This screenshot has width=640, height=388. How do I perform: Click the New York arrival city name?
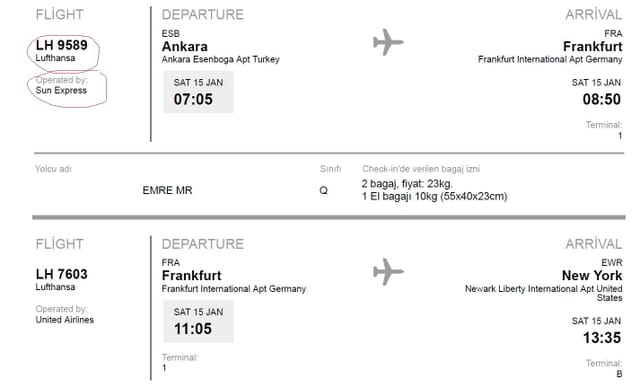(592, 275)
